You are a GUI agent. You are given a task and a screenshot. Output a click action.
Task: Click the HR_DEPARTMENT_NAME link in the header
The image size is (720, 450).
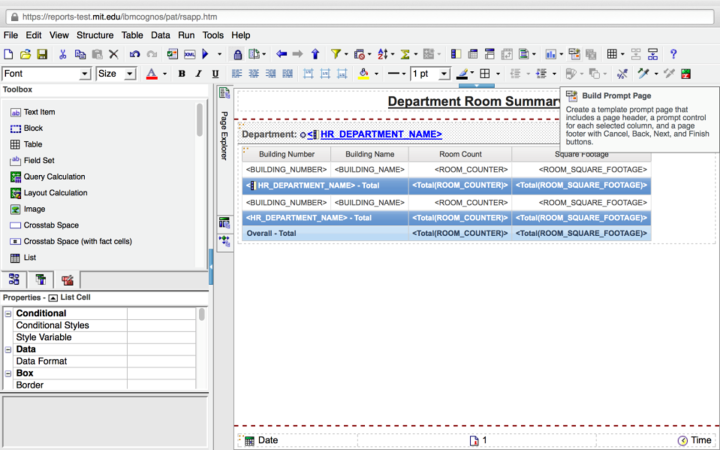380,134
